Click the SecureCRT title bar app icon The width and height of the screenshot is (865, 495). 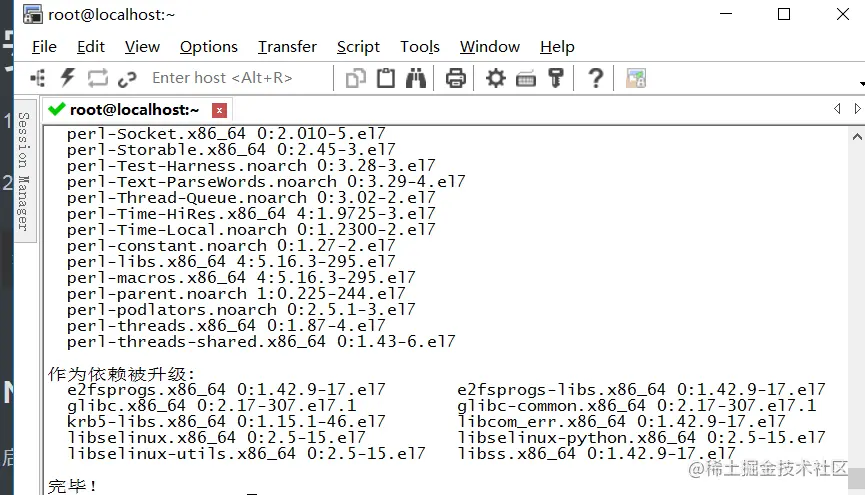(33, 14)
